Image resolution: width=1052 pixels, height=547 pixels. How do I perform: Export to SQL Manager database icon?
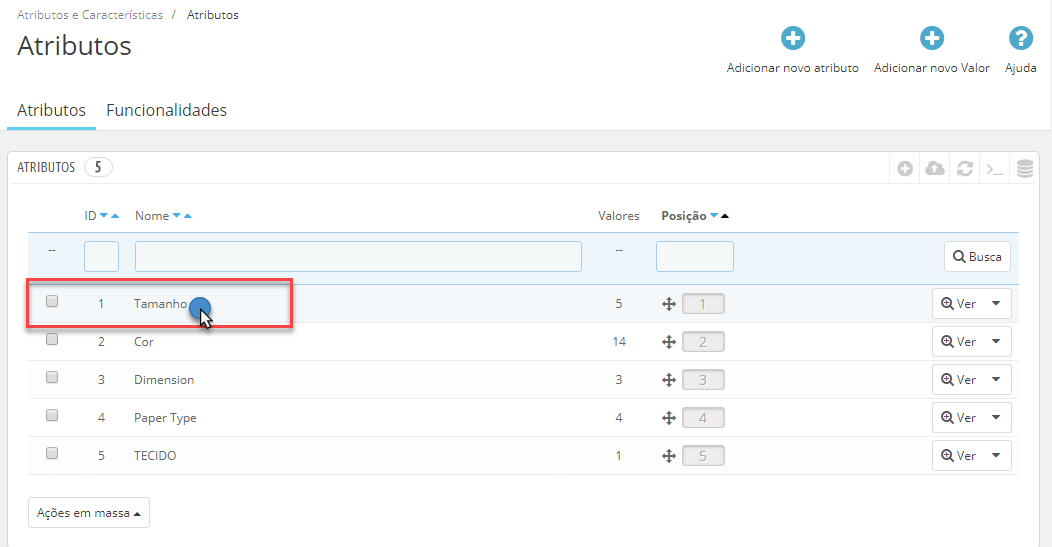[1024, 168]
